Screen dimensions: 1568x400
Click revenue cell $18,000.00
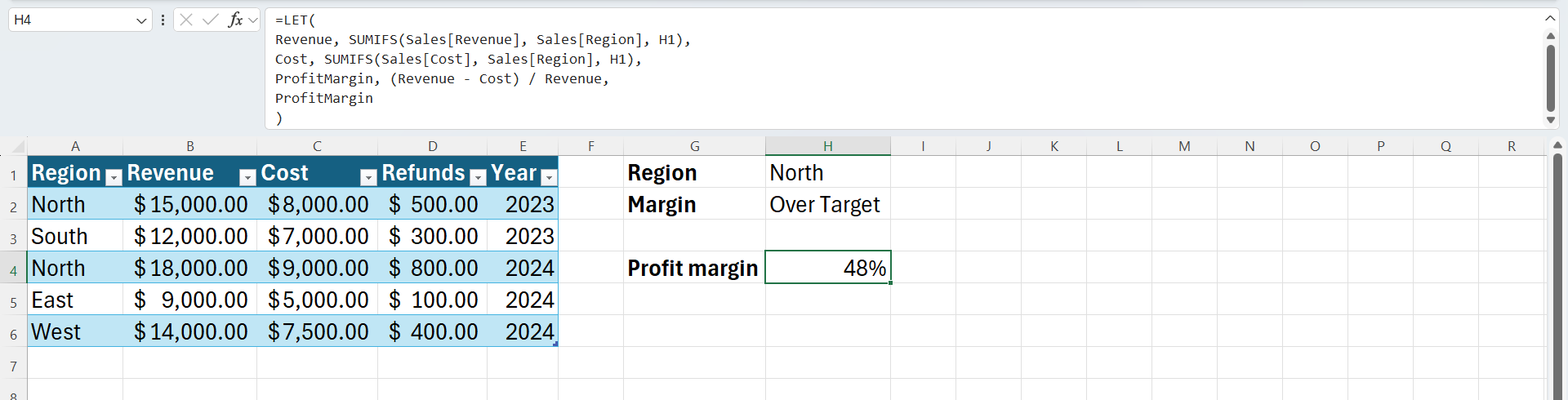point(189,268)
